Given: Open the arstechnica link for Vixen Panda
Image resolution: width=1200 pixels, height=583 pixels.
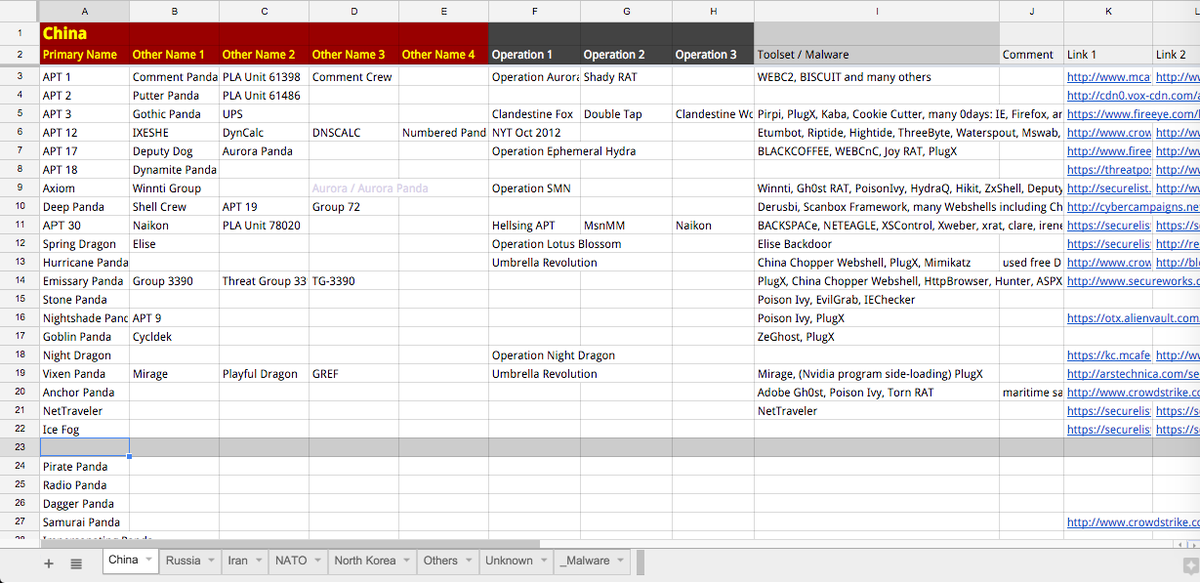Looking at the screenshot, I should [1133, 374].
